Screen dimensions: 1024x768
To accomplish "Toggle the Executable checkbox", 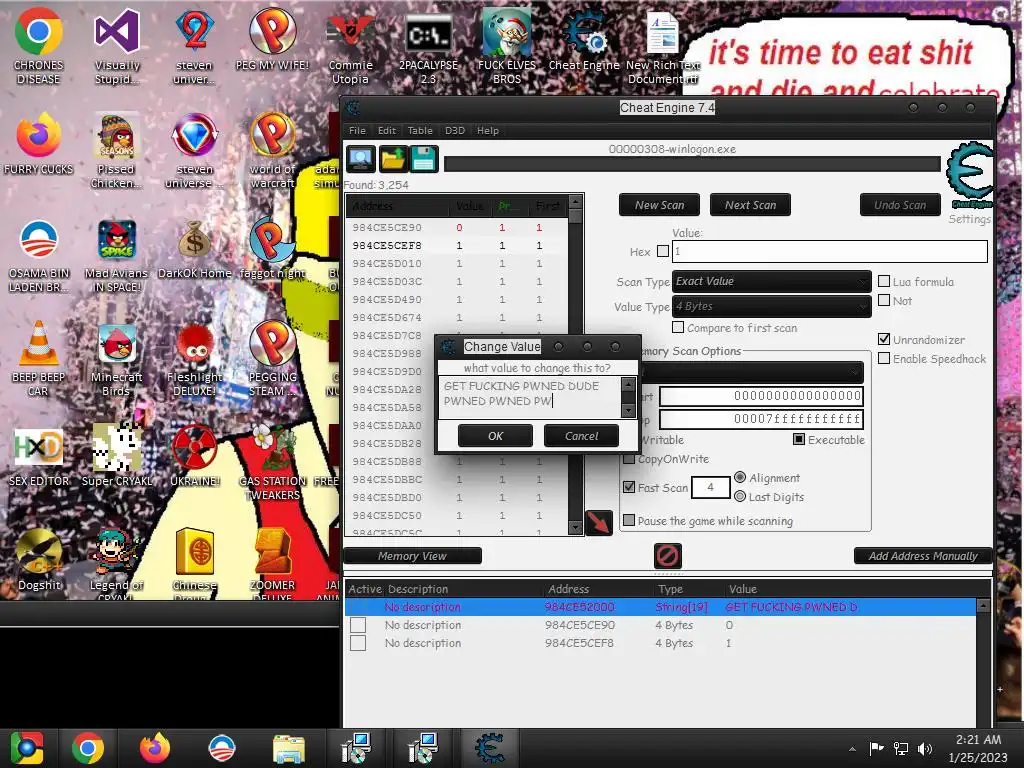I will tap(799, 440).
